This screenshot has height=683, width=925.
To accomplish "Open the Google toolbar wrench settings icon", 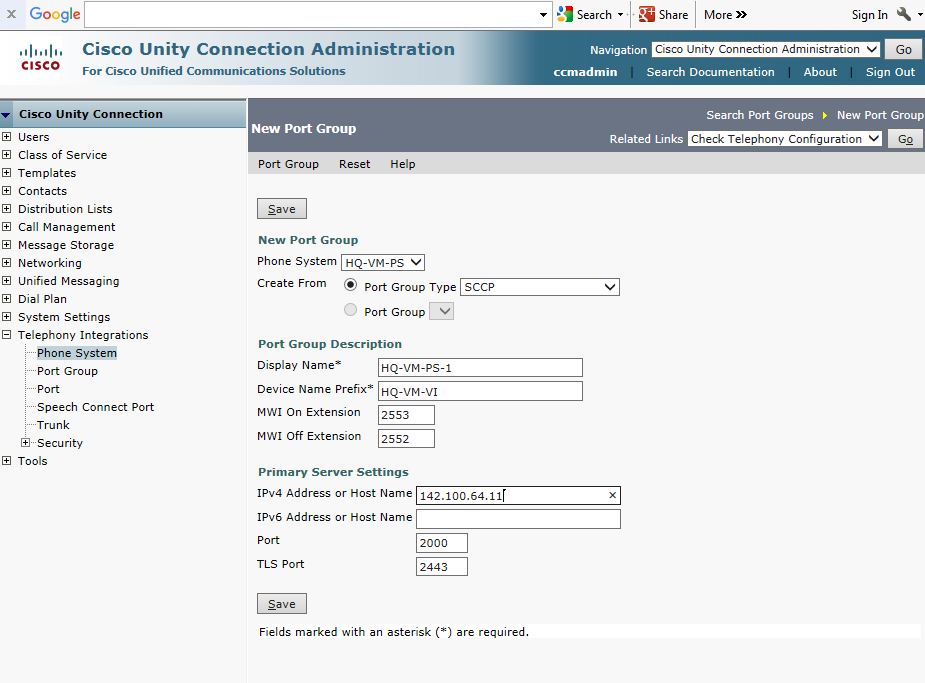I will click(904, 14).
